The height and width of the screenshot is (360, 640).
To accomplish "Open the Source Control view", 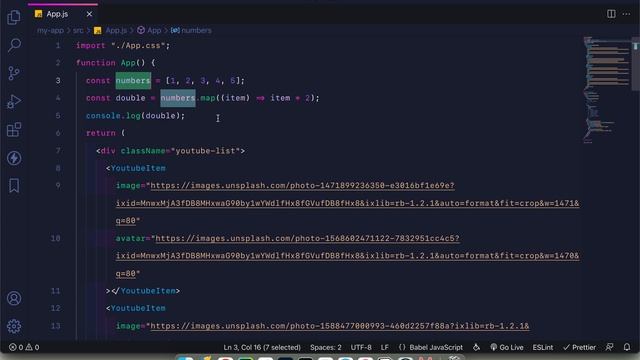I will 14,73.
